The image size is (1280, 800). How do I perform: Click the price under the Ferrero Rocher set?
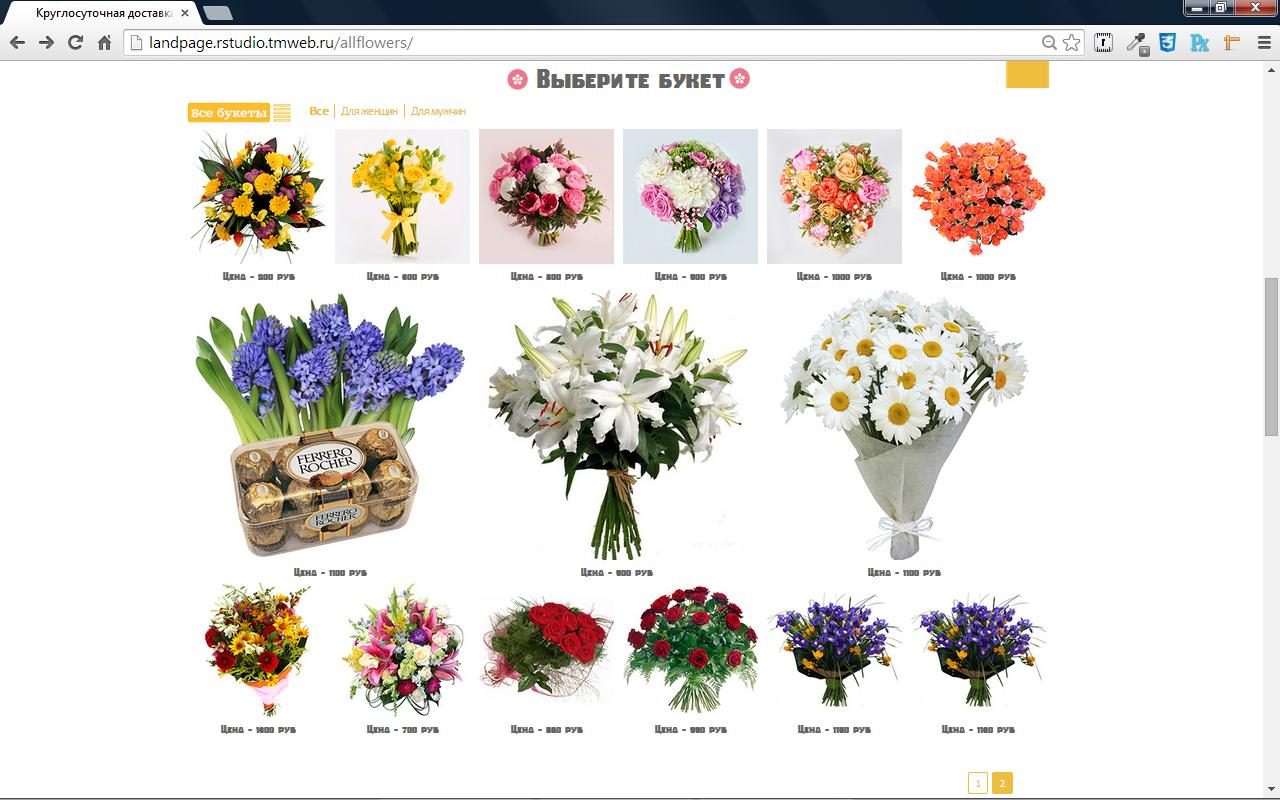[x=330, y=573]
